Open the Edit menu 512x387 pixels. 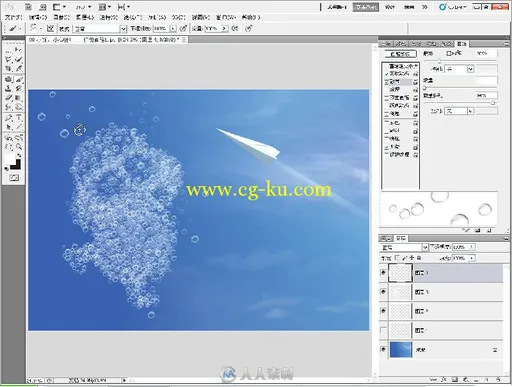point(38,17)
